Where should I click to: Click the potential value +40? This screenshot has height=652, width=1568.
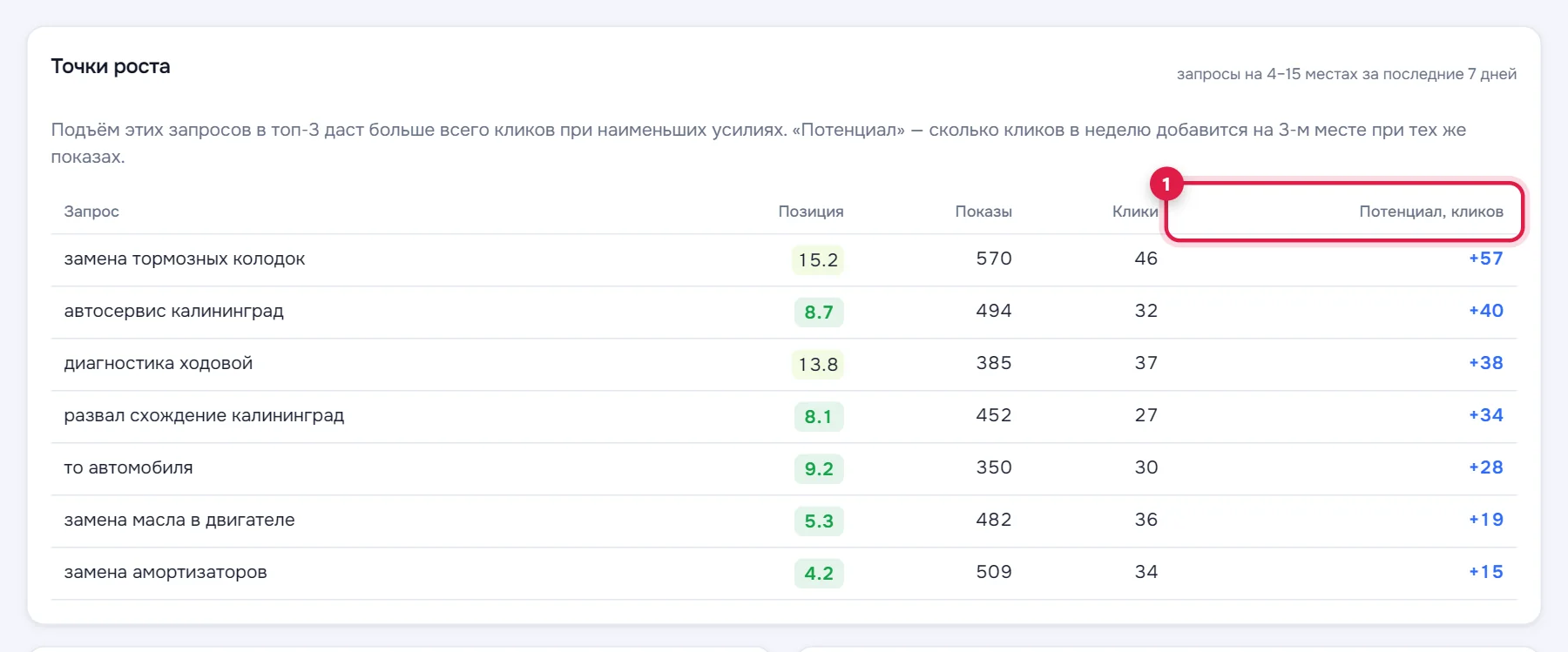point(1486,311)
